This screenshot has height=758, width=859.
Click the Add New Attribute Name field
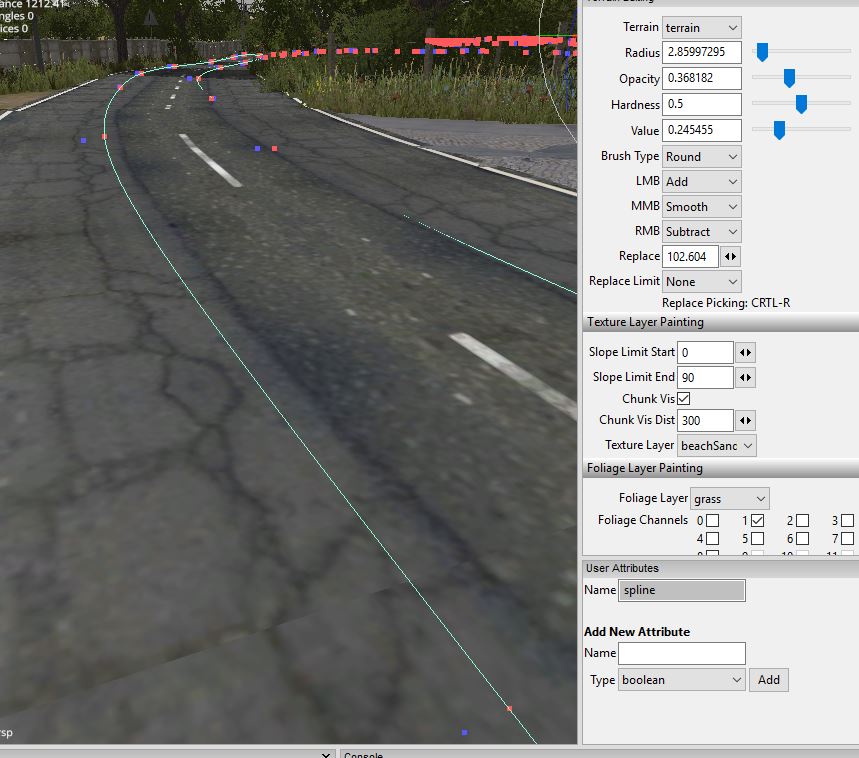[x=681, y=653]
